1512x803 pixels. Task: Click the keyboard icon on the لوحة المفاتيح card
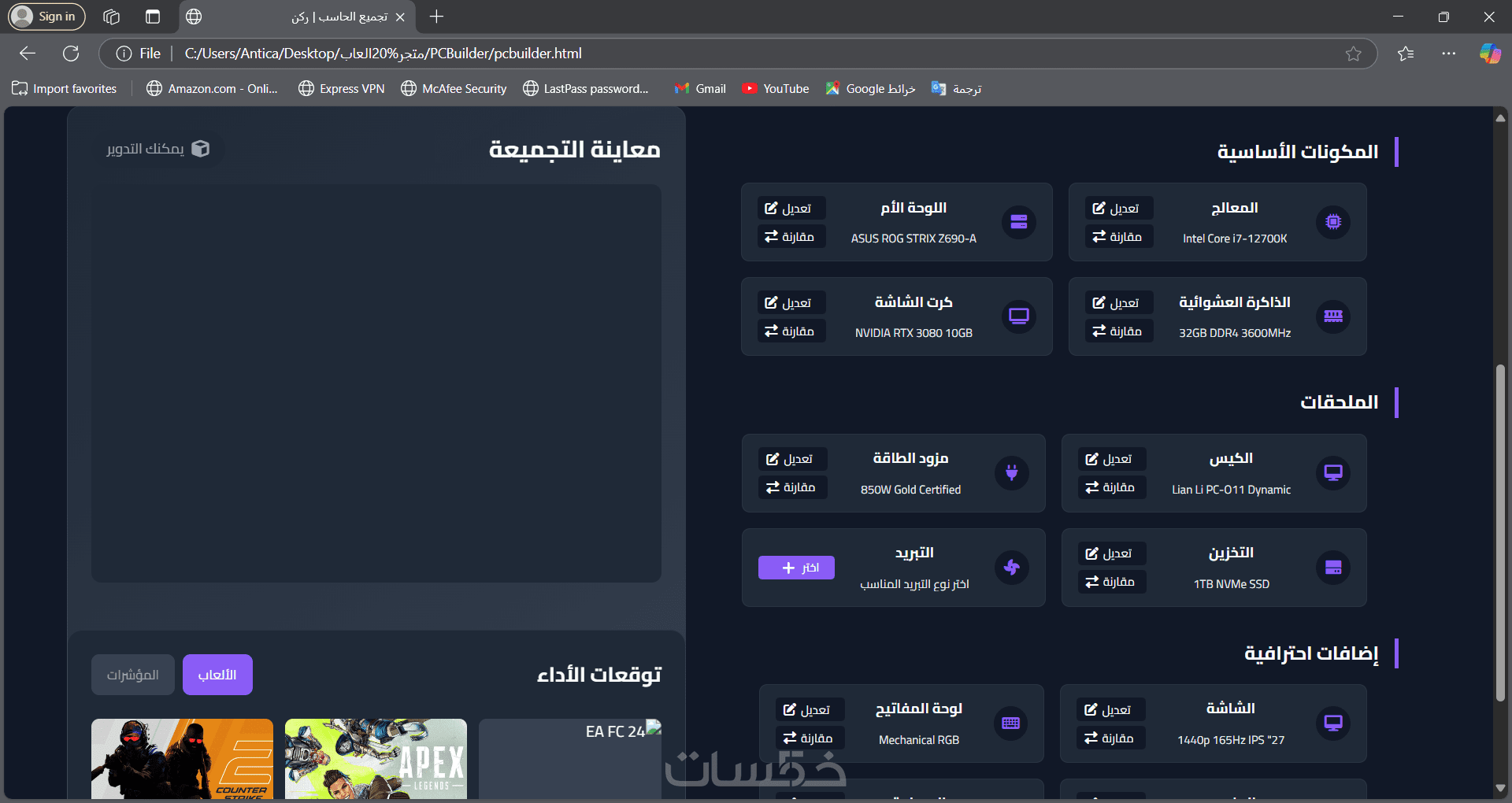[x=1011, y=723]
